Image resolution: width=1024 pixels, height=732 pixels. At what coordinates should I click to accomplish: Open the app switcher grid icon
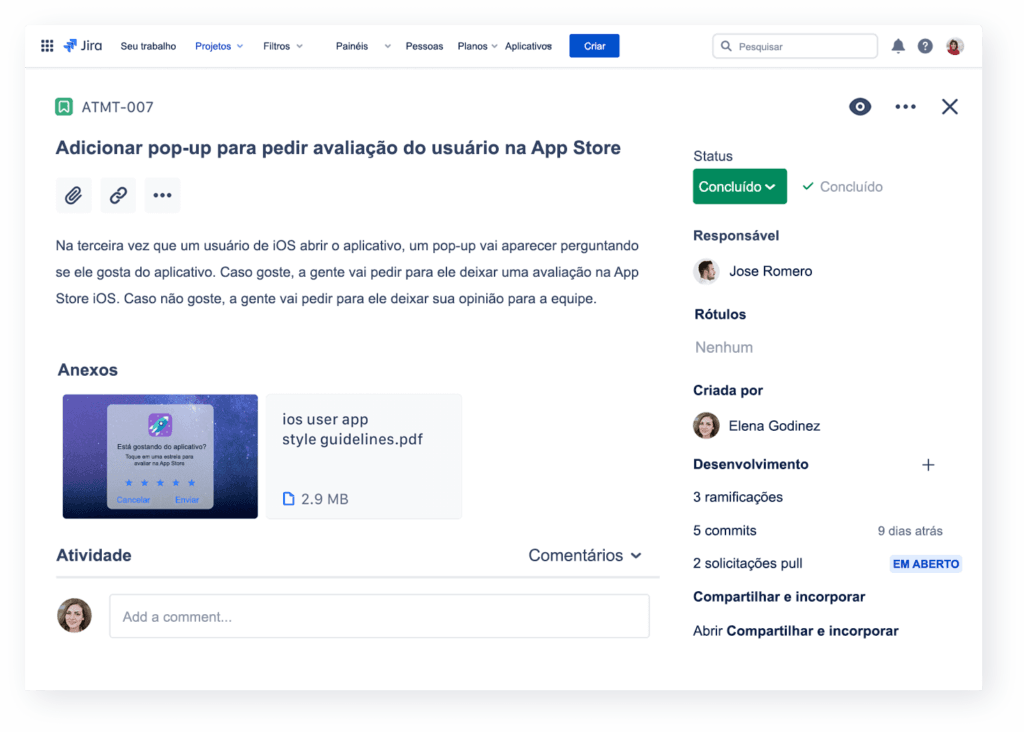tap(46, 45)
